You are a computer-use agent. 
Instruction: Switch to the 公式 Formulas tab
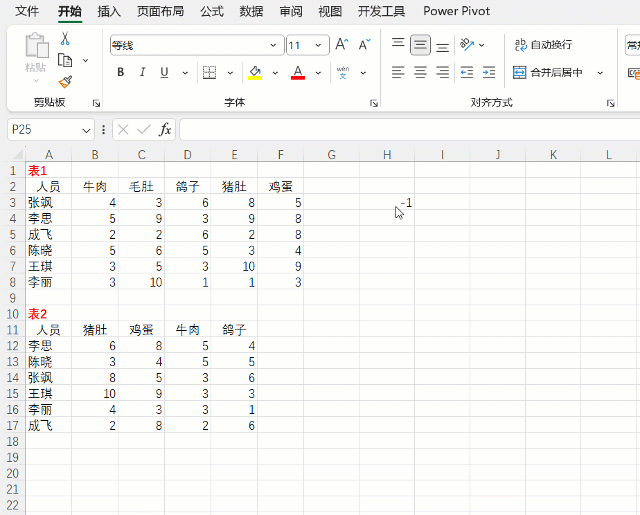pyautogui.click(x=212, y=11)
